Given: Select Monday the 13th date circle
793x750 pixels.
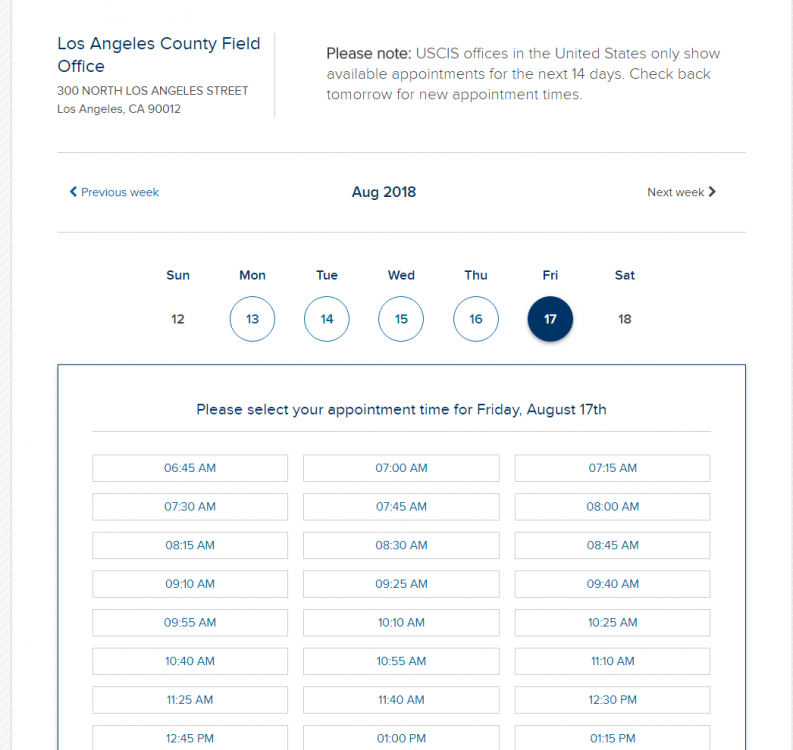Looking at the screenshot, I should click(x=252, y=319).
